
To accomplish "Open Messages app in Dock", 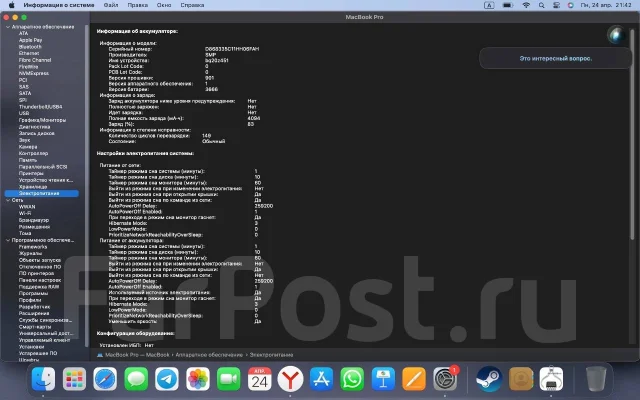I will (136, 379).
